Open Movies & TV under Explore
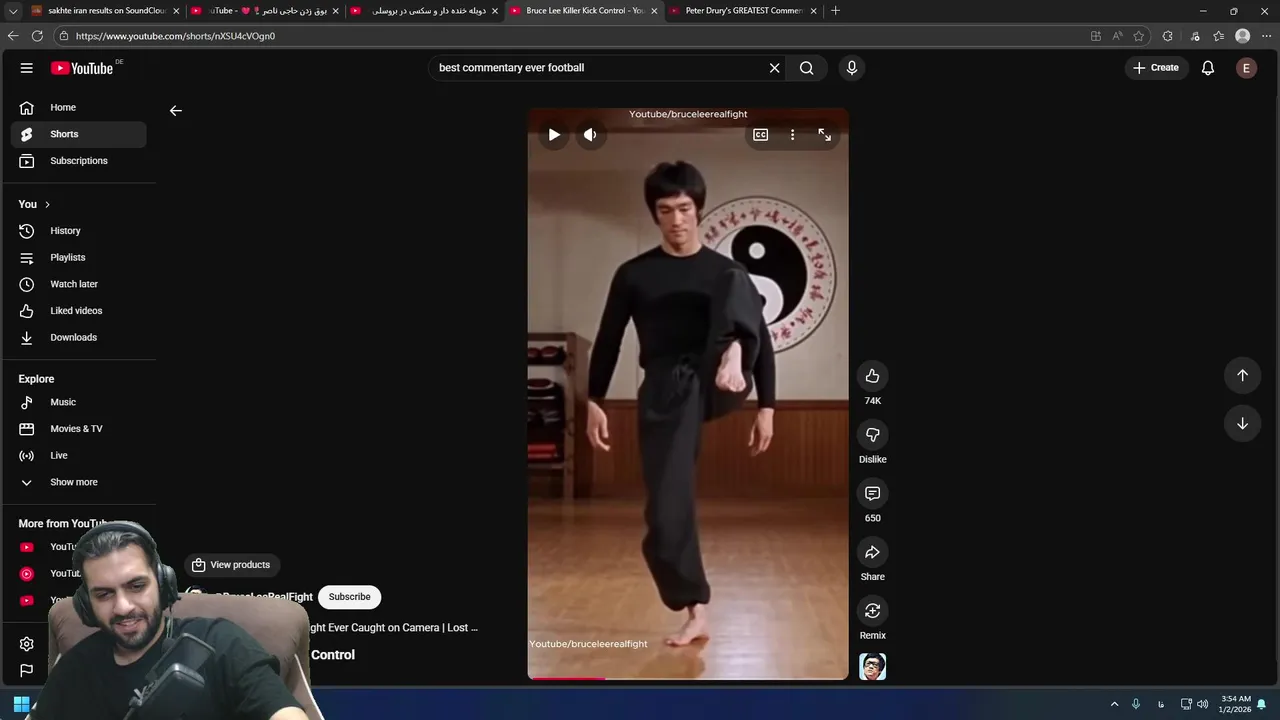The height and width of the screenshot is (720, 1280). coord(79,429)
